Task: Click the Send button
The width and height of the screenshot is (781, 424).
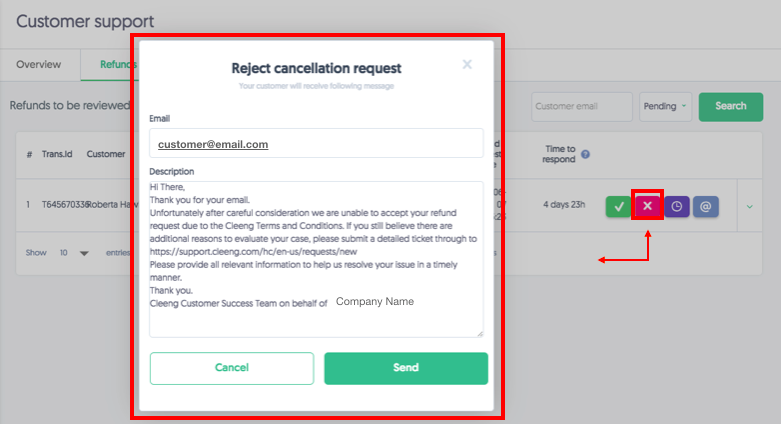Action: pyautogui.click(x=406, y=368)
